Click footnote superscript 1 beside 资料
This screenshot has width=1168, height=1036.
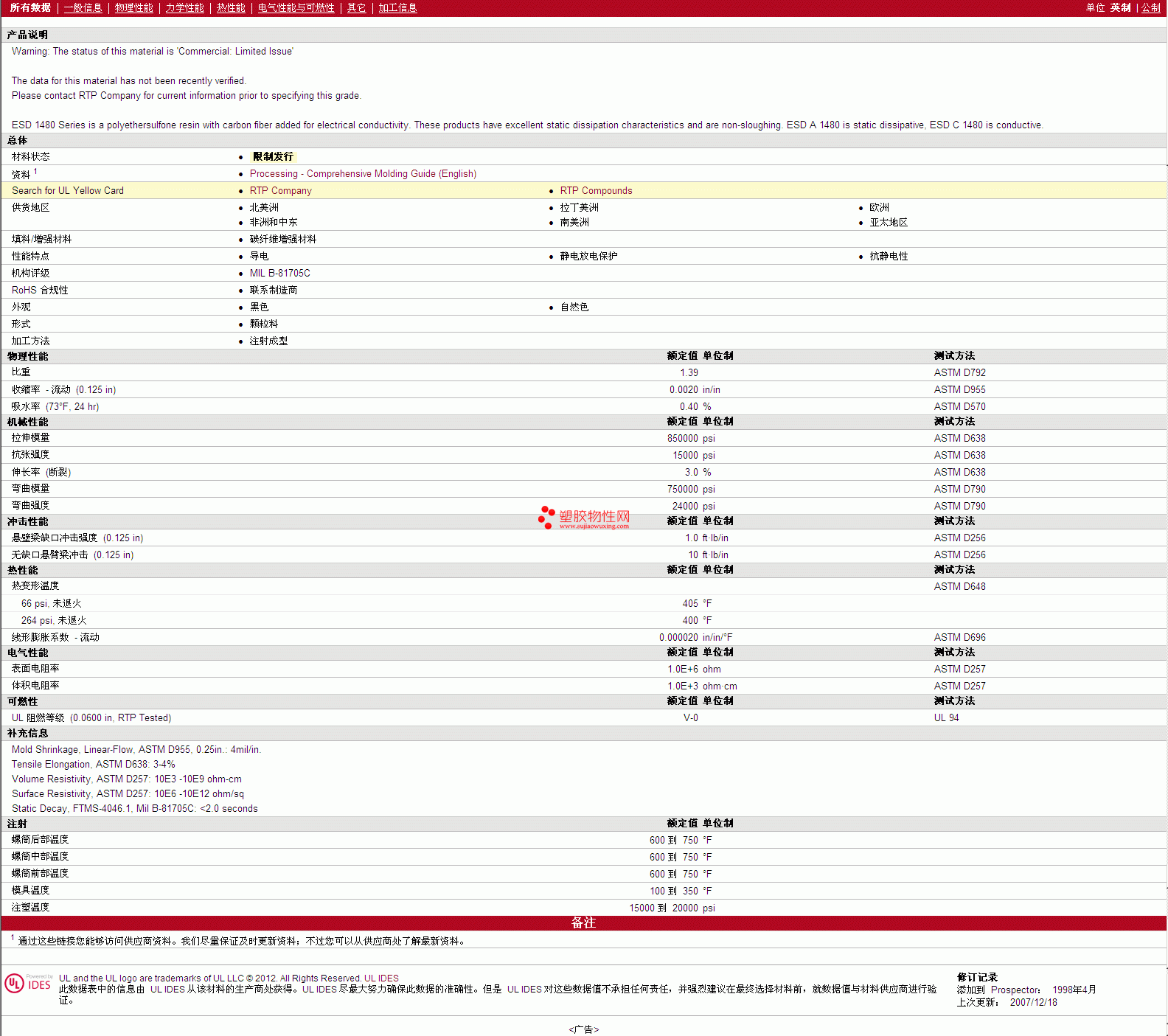[35, 172]
